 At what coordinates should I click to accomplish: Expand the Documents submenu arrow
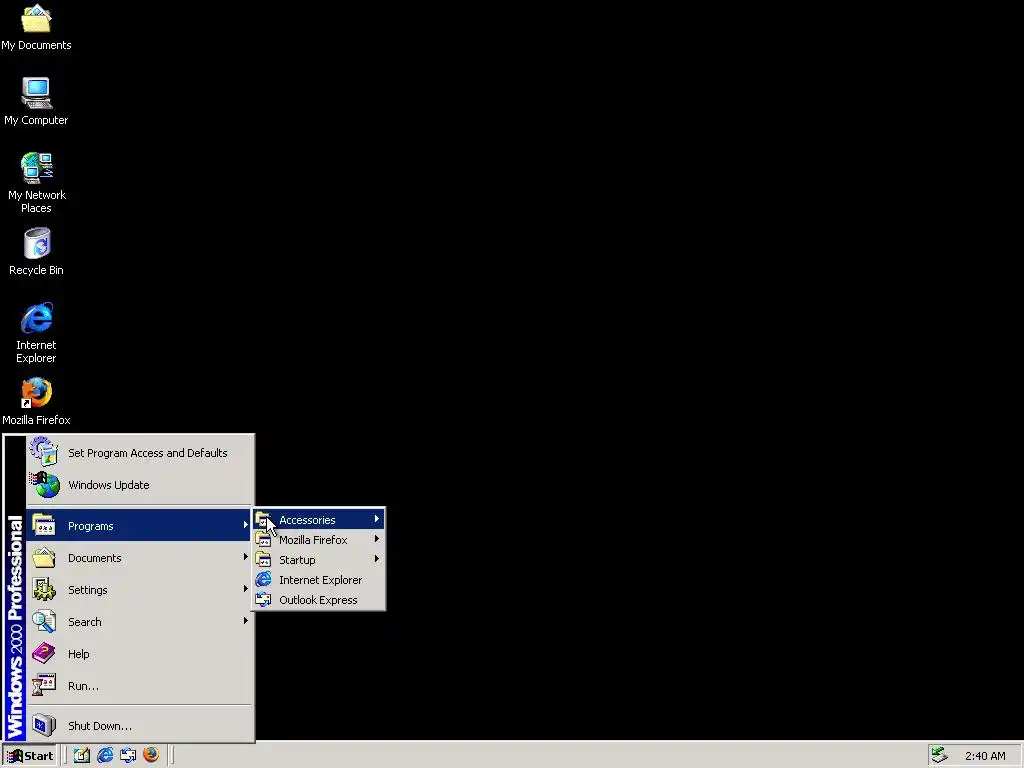246,556
